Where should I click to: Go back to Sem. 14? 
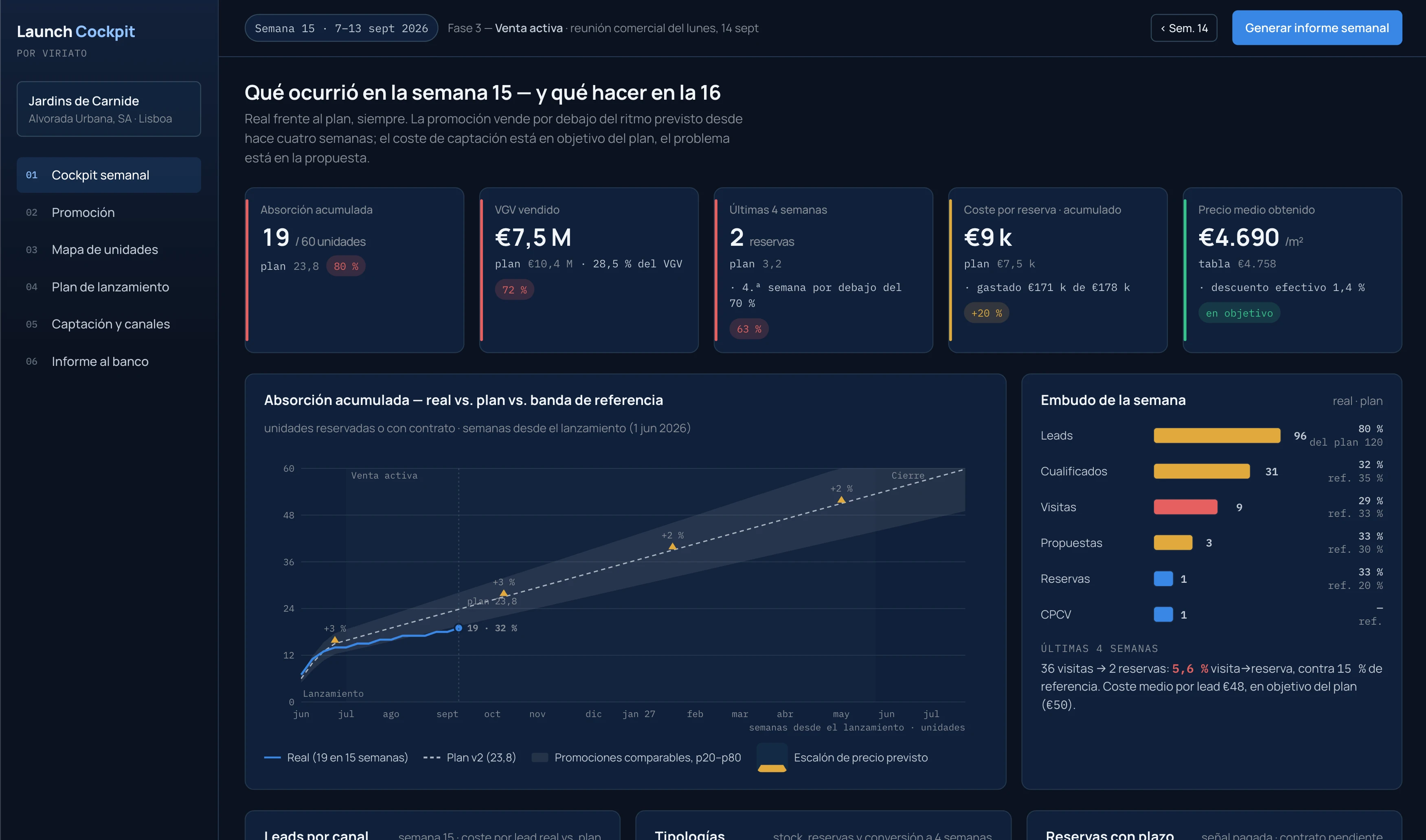(x=1184, y=28)
